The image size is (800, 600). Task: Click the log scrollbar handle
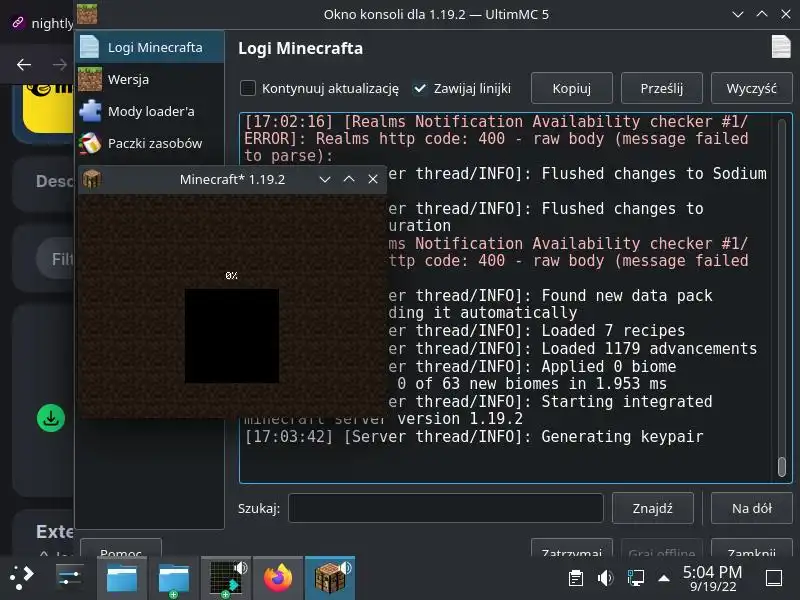point(781,466)
